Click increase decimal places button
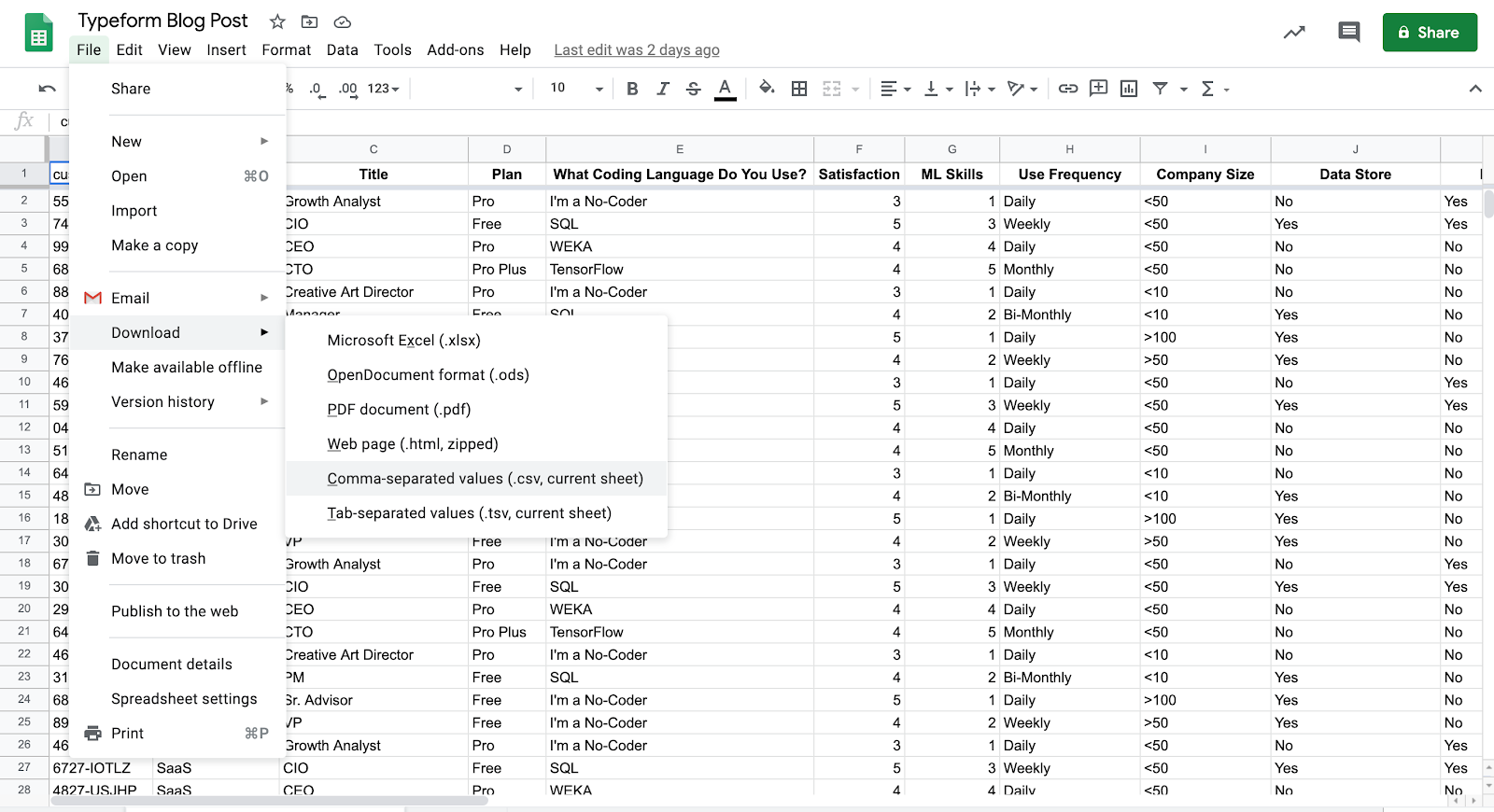1494x812 pixels. (347, 89)
